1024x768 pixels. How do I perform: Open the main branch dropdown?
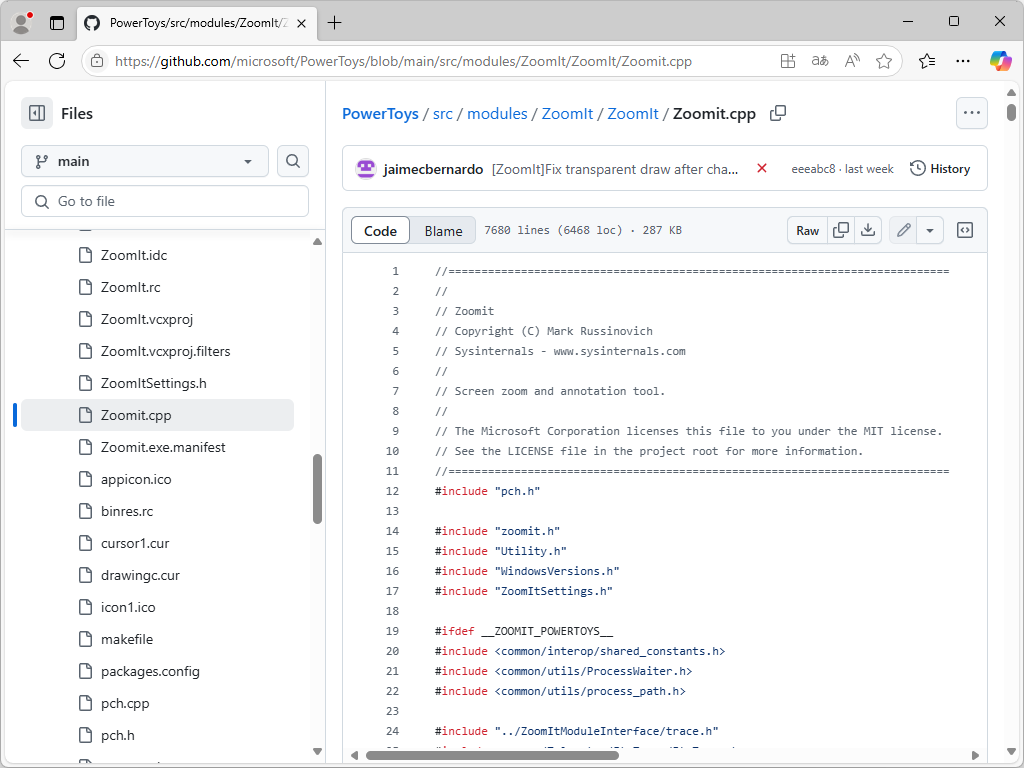144,161
